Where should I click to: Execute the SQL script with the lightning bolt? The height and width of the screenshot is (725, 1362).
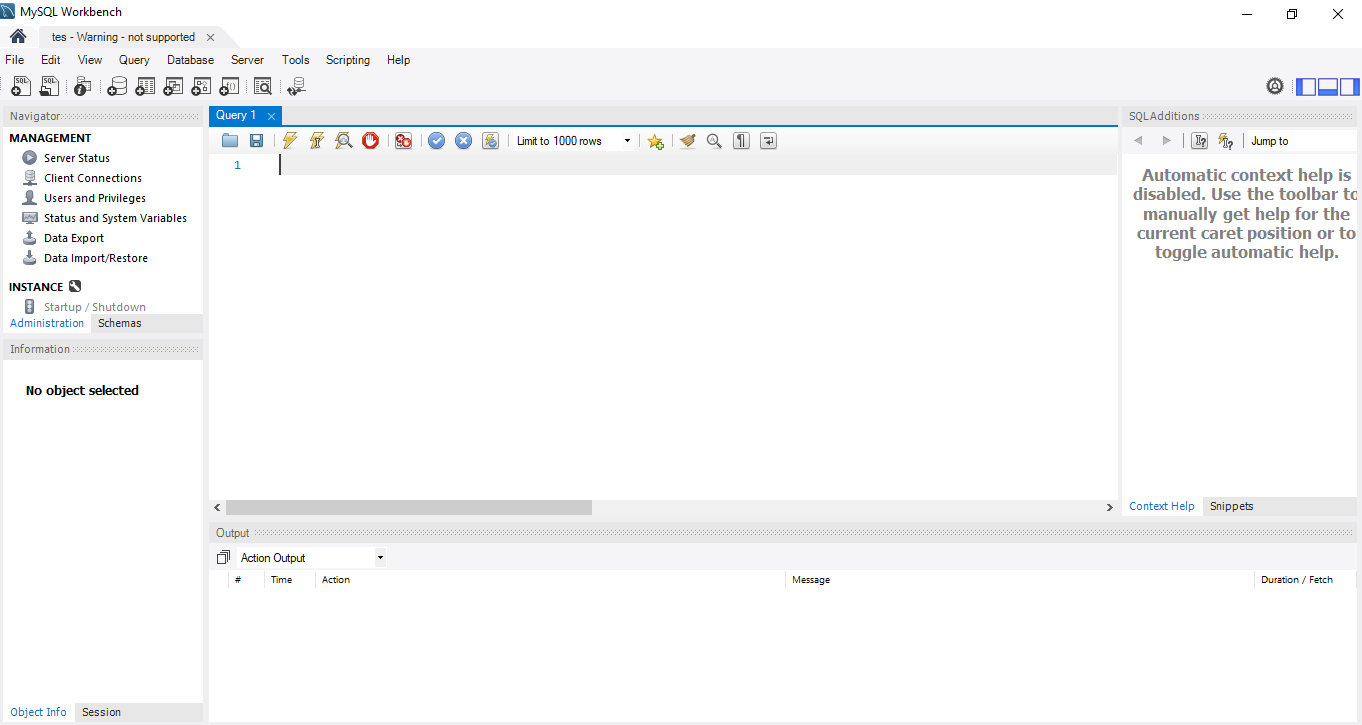tap(290, 141)
